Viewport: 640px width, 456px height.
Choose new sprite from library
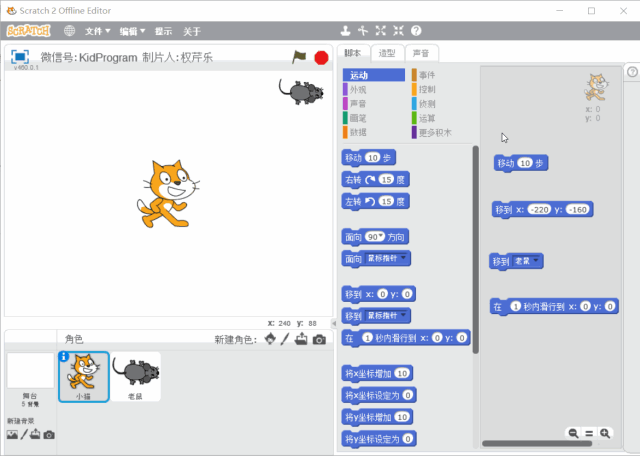point(270,339)
